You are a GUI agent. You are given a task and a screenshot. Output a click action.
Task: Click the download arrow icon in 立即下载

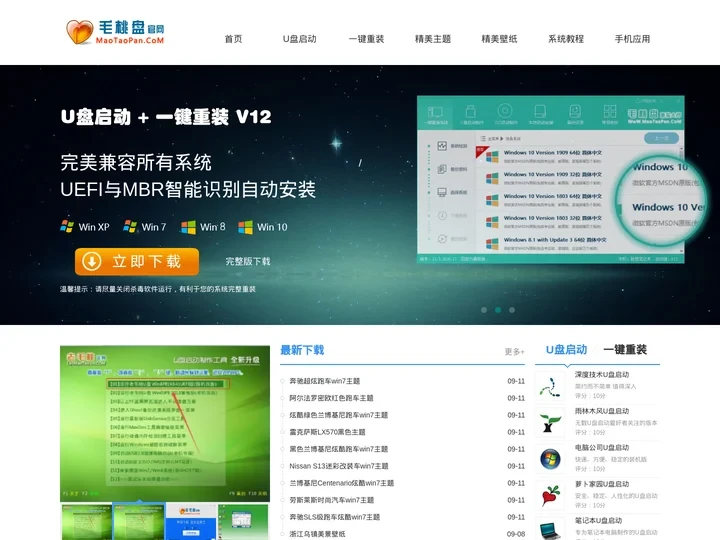(x=92, y=262)
